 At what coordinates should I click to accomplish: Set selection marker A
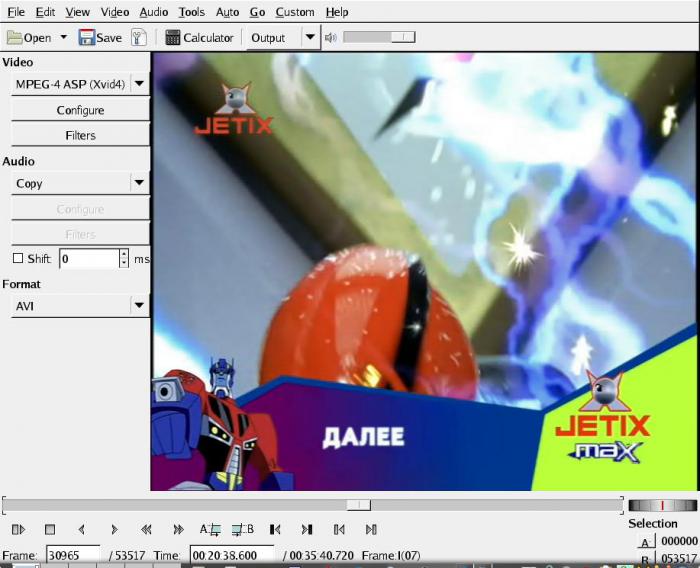point(210,530)
